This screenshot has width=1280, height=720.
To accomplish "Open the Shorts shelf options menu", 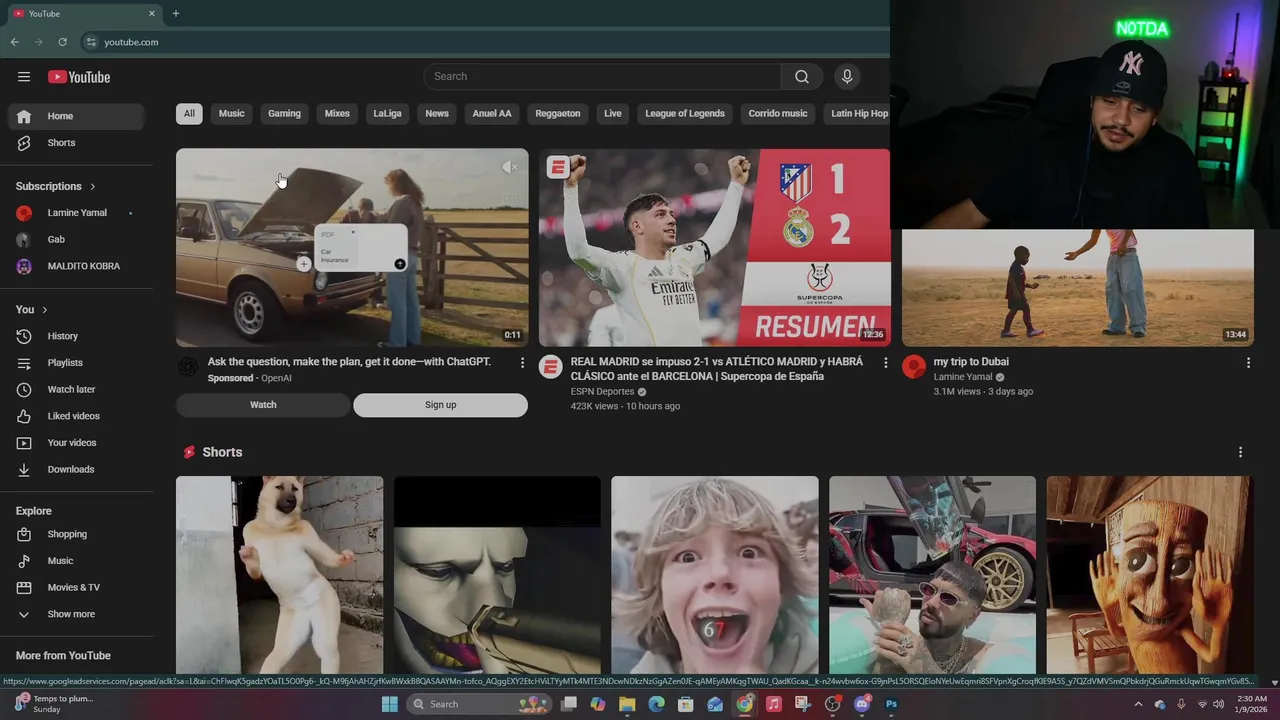I will (1240, 452).
